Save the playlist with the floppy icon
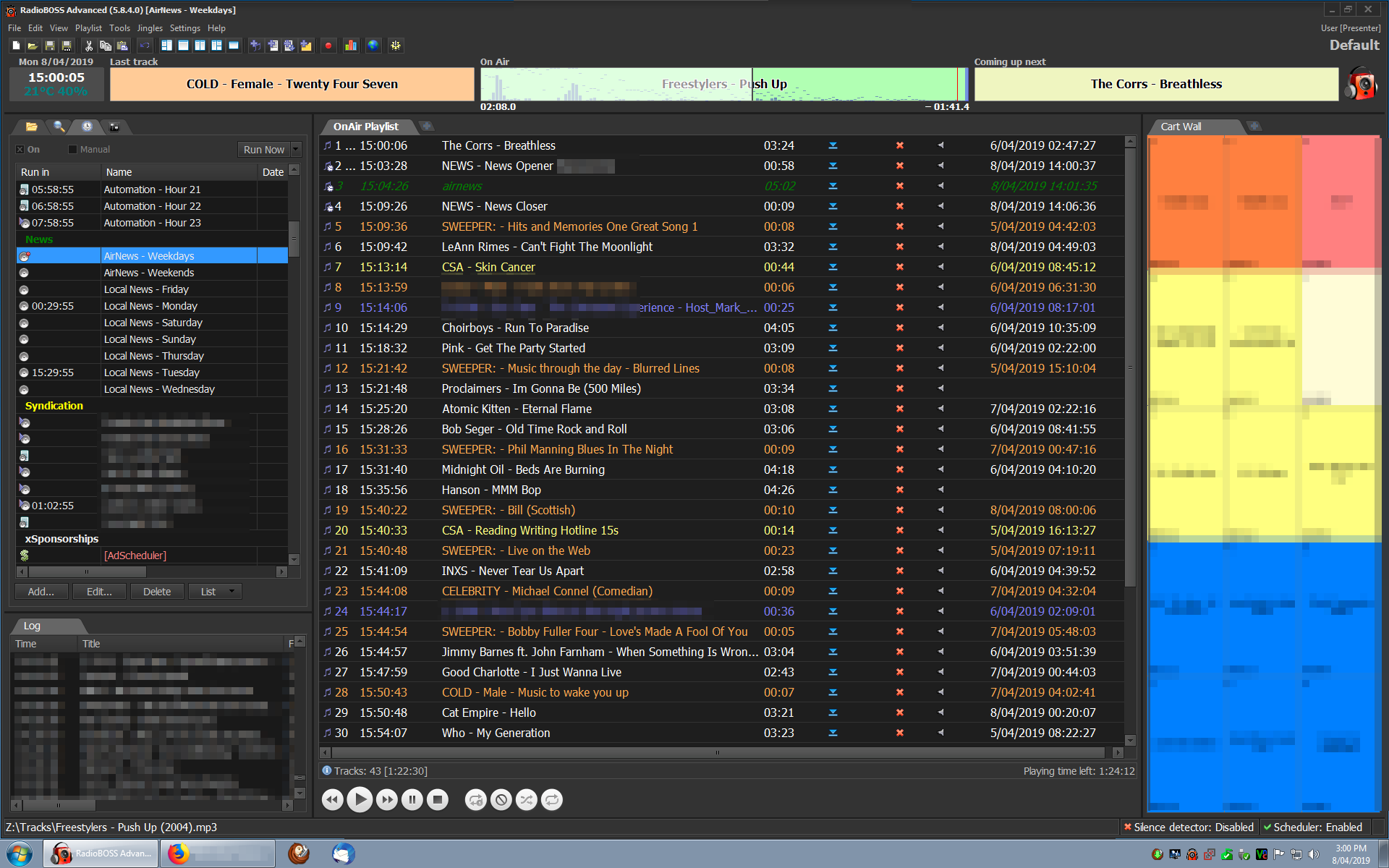 pos(50,46)
